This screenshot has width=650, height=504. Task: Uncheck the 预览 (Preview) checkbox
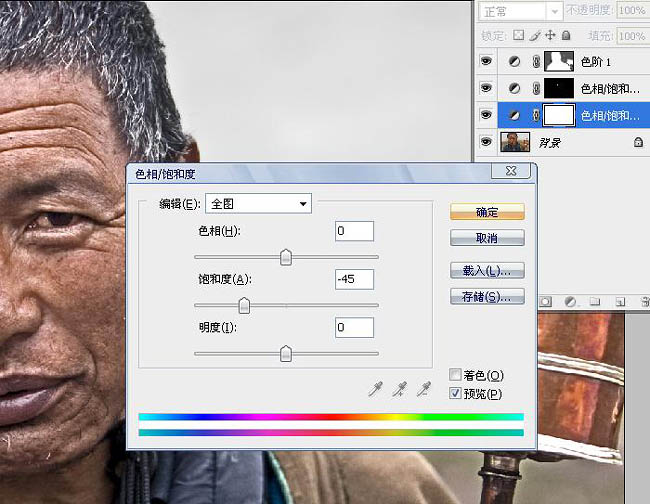pos(456,393)
